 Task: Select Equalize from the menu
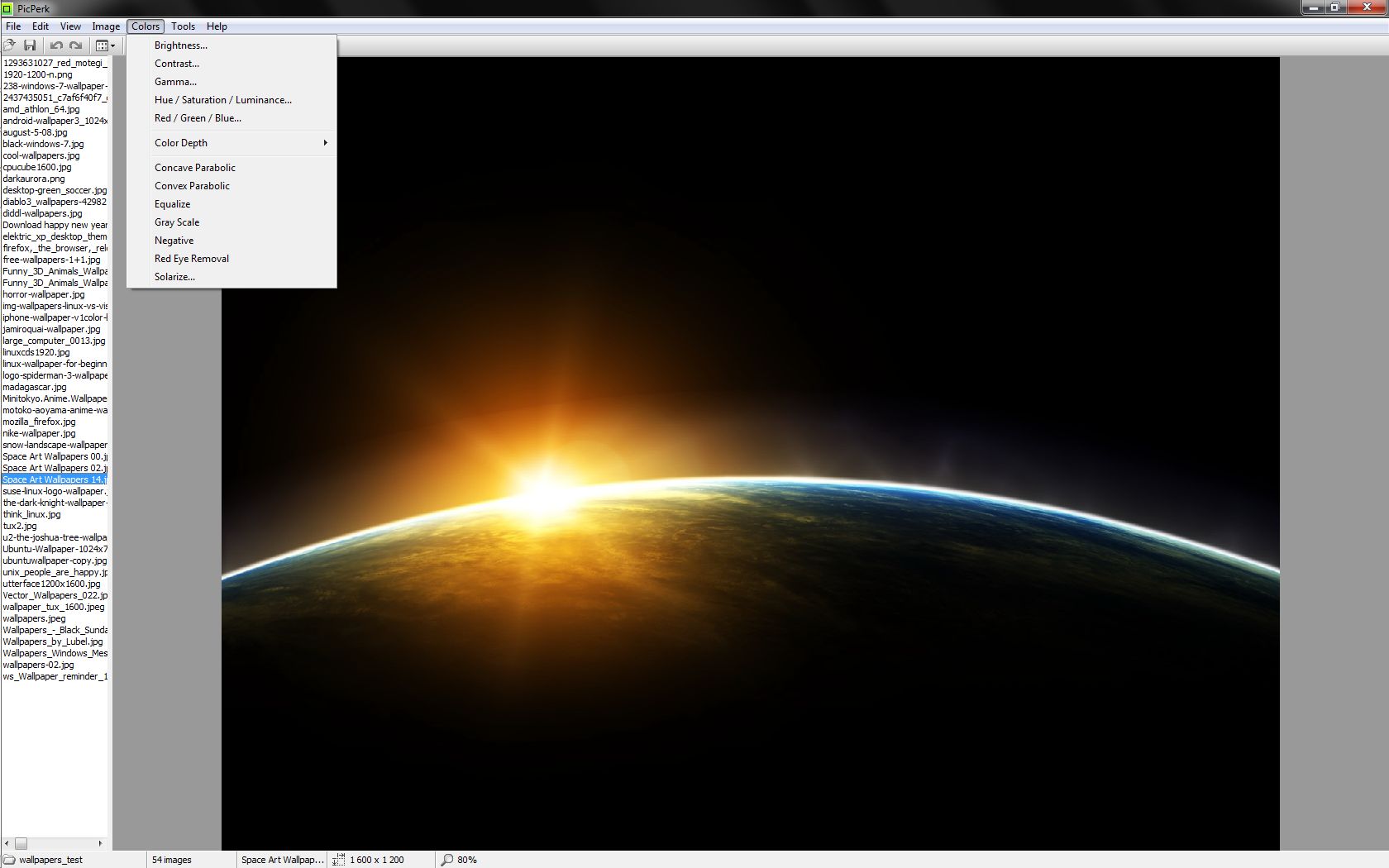[231, 204]
